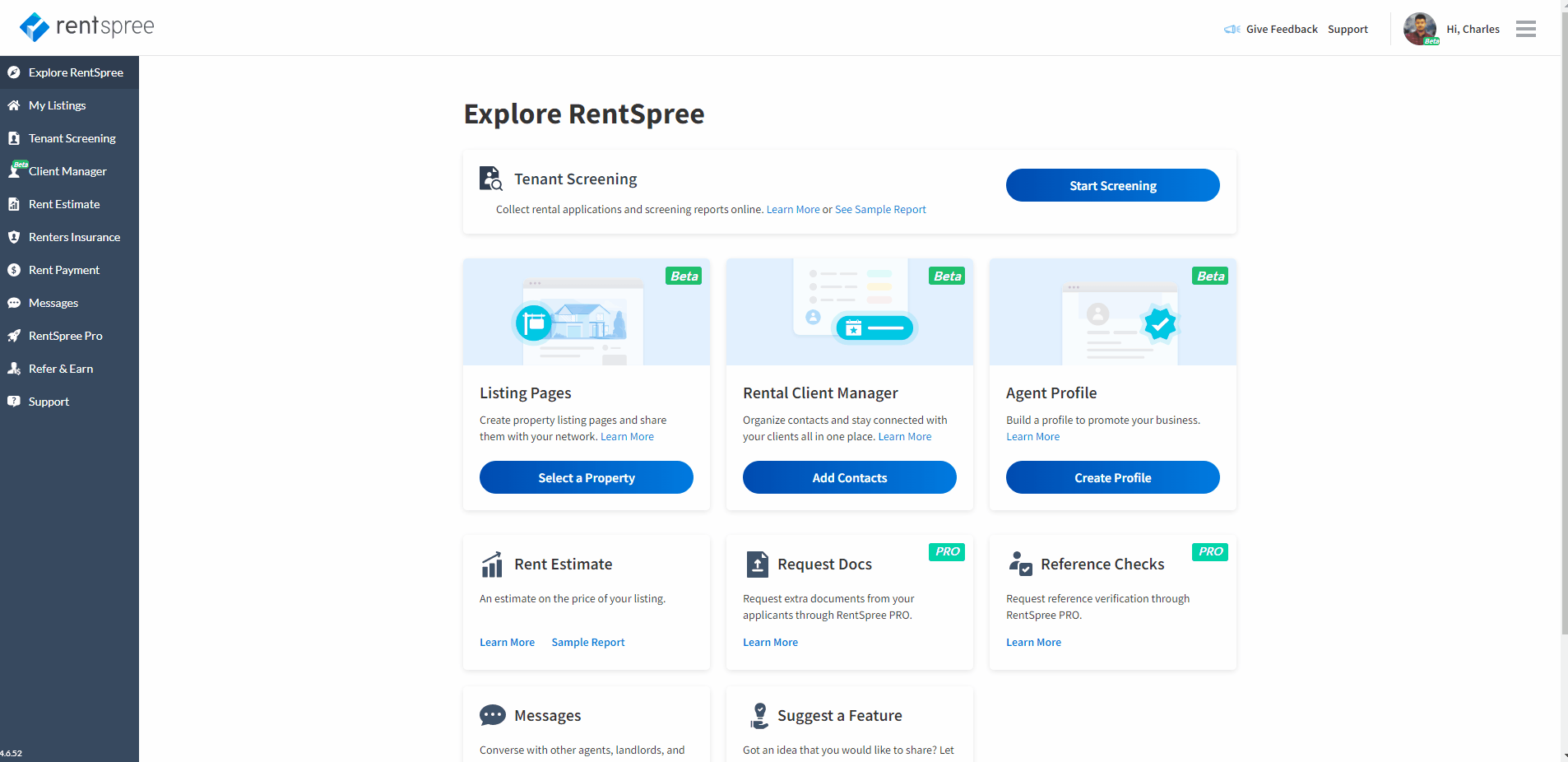Click Support at the bottom of sidebar menu
Viewport: 1568px width, 762px height.
[x=69, y=402]
